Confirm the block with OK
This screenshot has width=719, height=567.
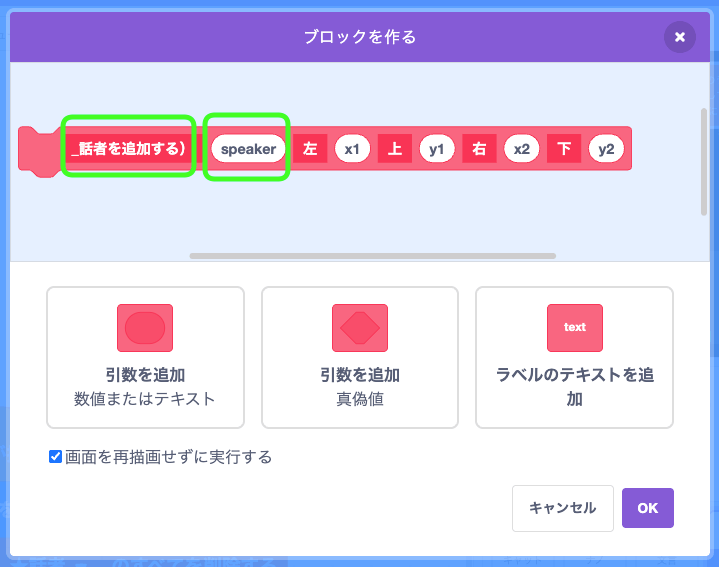point(647,508)
